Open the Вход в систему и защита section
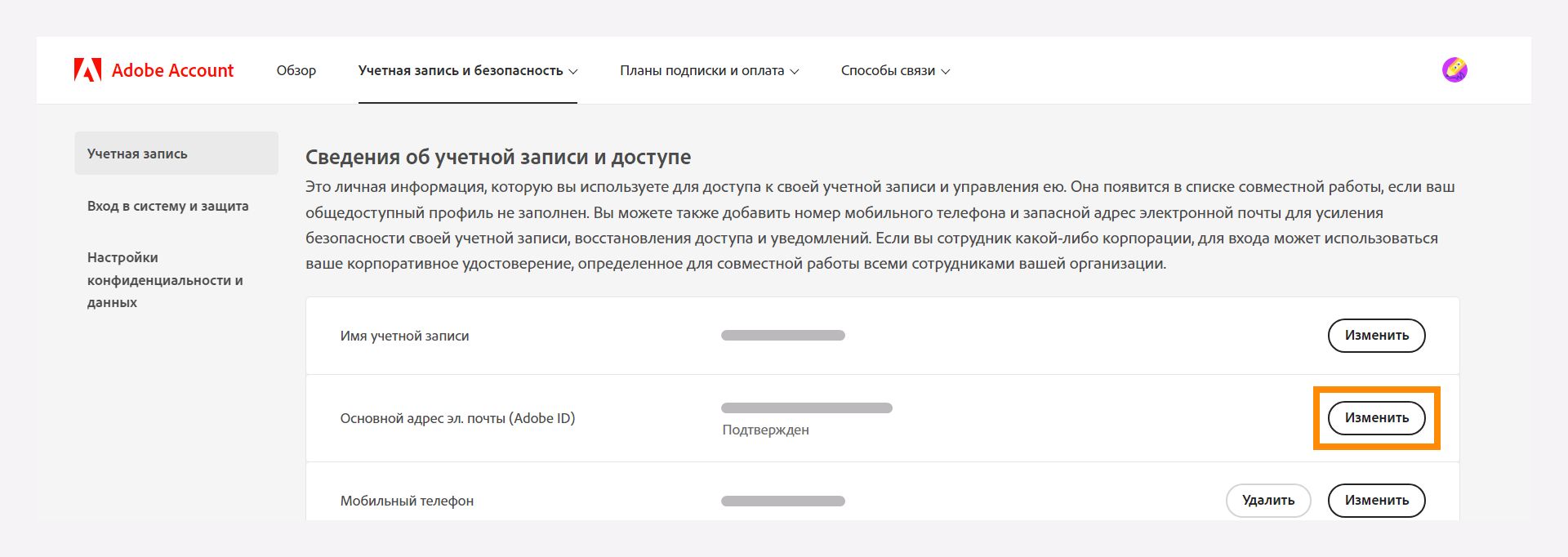 (168, 206)
